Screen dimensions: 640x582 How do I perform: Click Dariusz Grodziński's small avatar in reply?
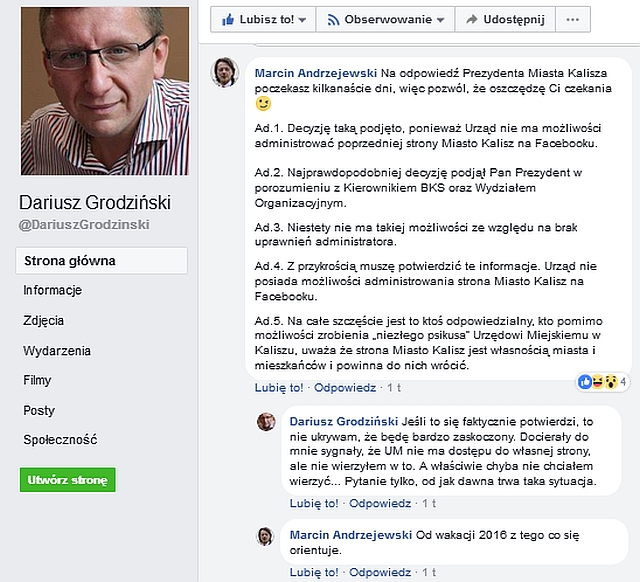click(266, 422)
